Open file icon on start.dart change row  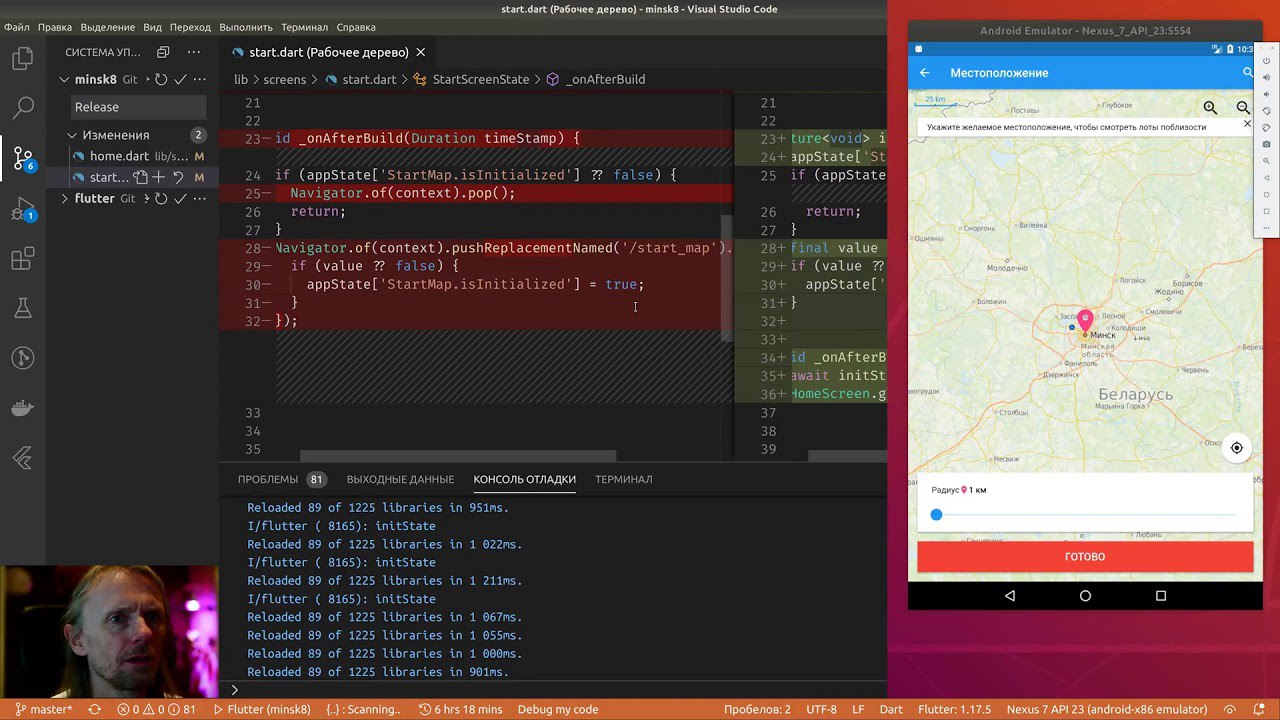pos(141,177)
